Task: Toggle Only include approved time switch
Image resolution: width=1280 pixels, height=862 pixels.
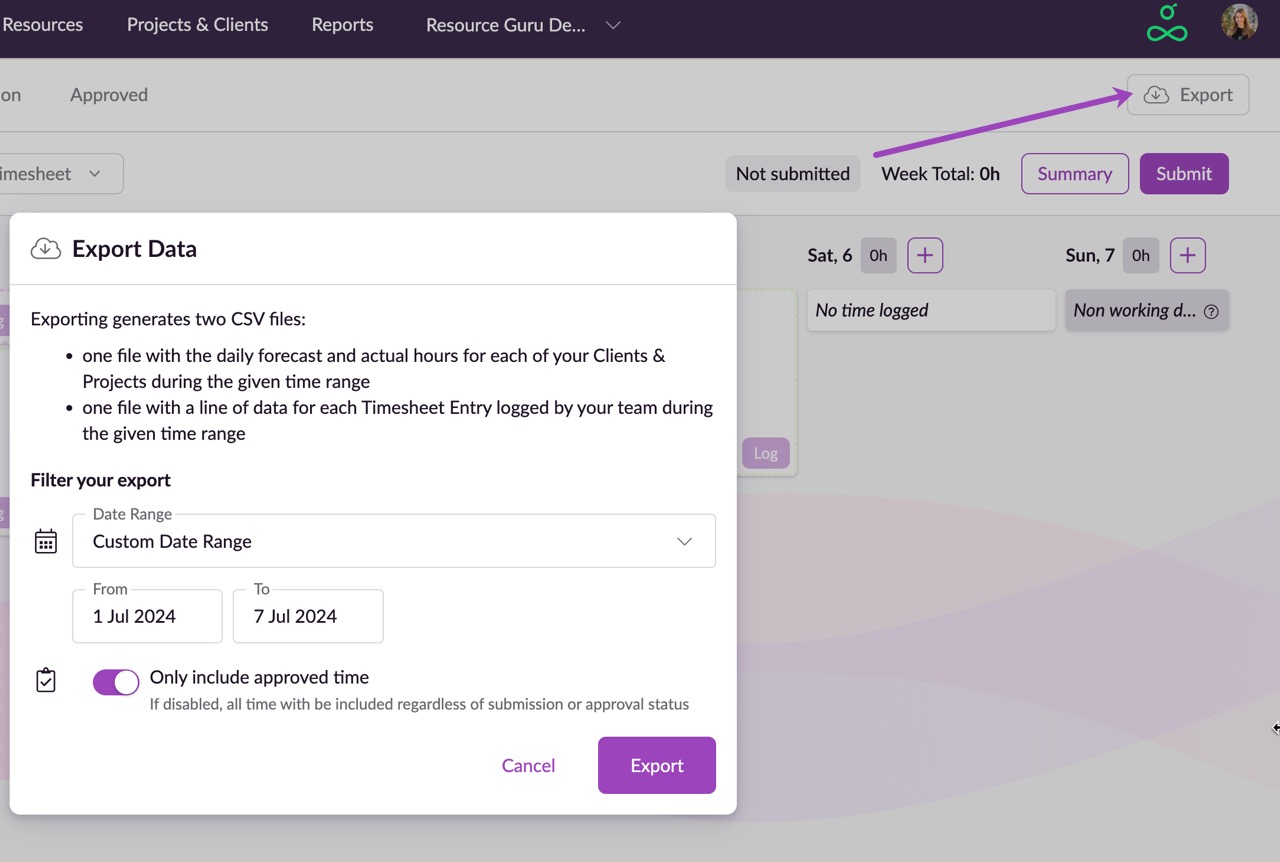Action: 116,682
